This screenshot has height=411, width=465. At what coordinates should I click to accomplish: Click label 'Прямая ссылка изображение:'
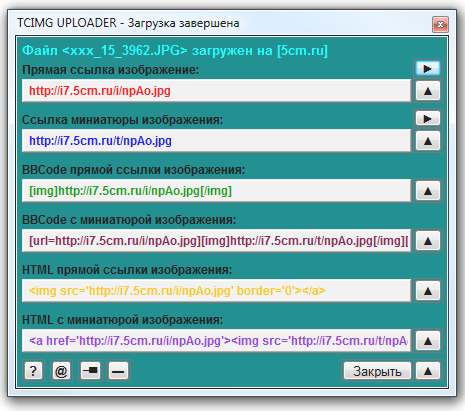[x=110, y=70]
